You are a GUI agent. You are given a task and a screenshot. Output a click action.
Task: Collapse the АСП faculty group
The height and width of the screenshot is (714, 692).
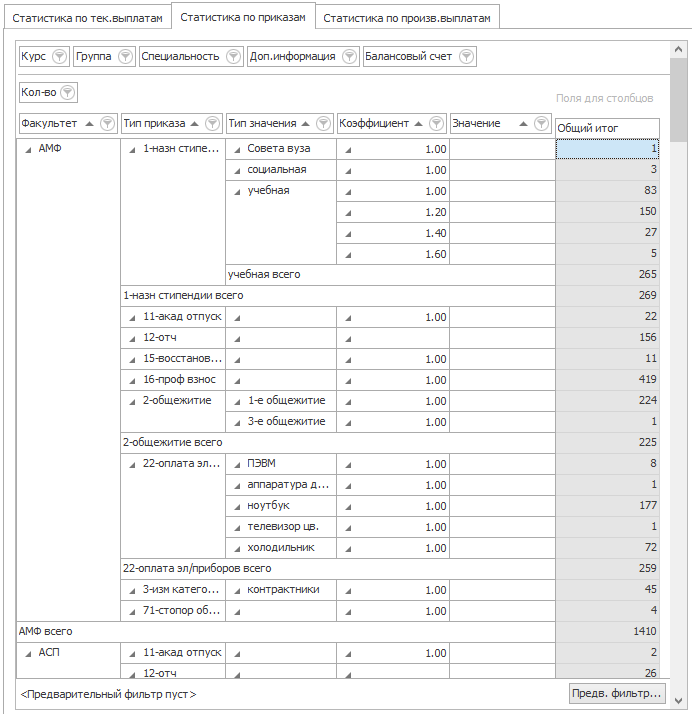(x=28, y=654)
